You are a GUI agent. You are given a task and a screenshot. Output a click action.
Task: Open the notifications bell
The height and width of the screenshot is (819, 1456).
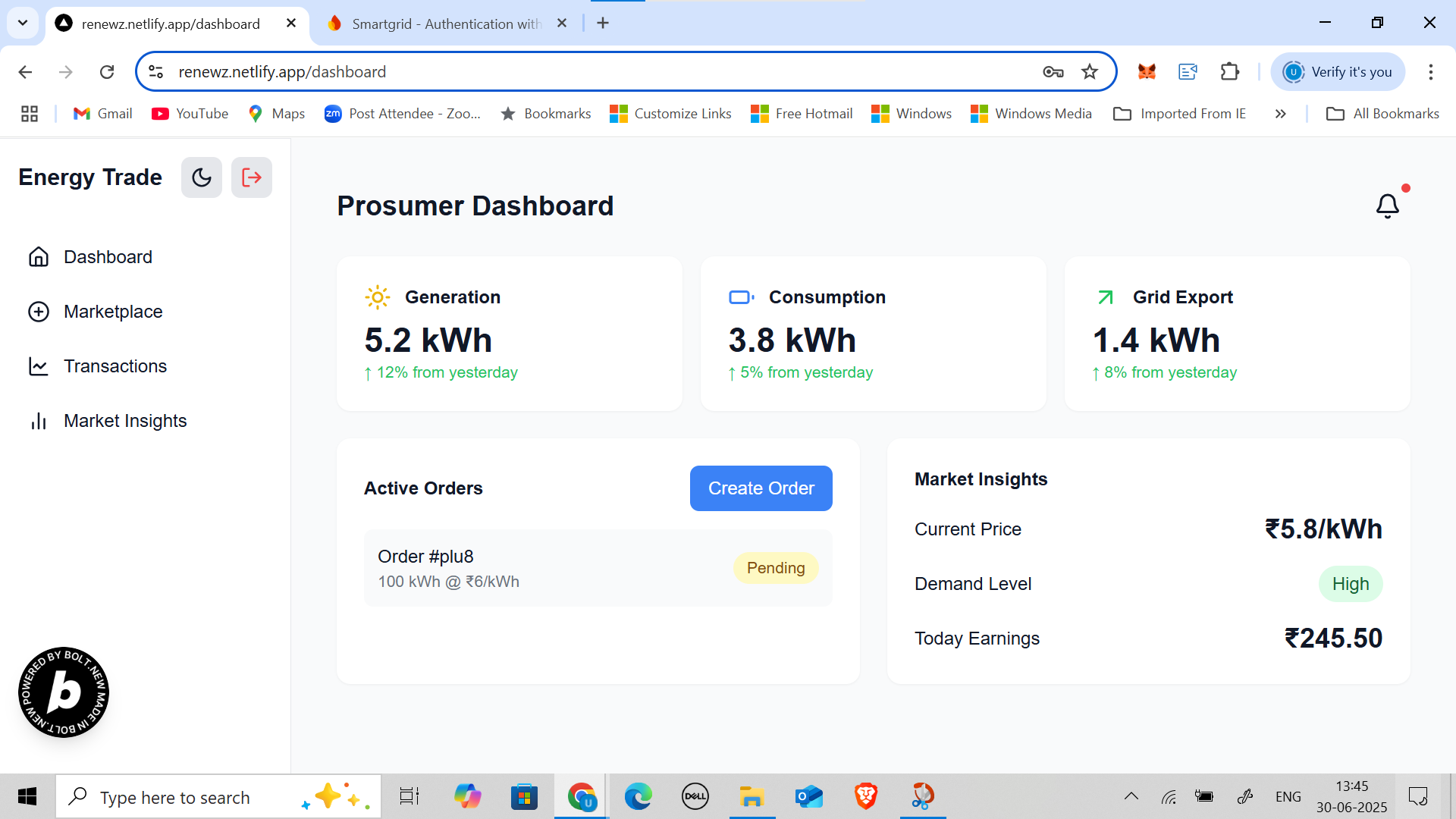[x=1387, y=206]
